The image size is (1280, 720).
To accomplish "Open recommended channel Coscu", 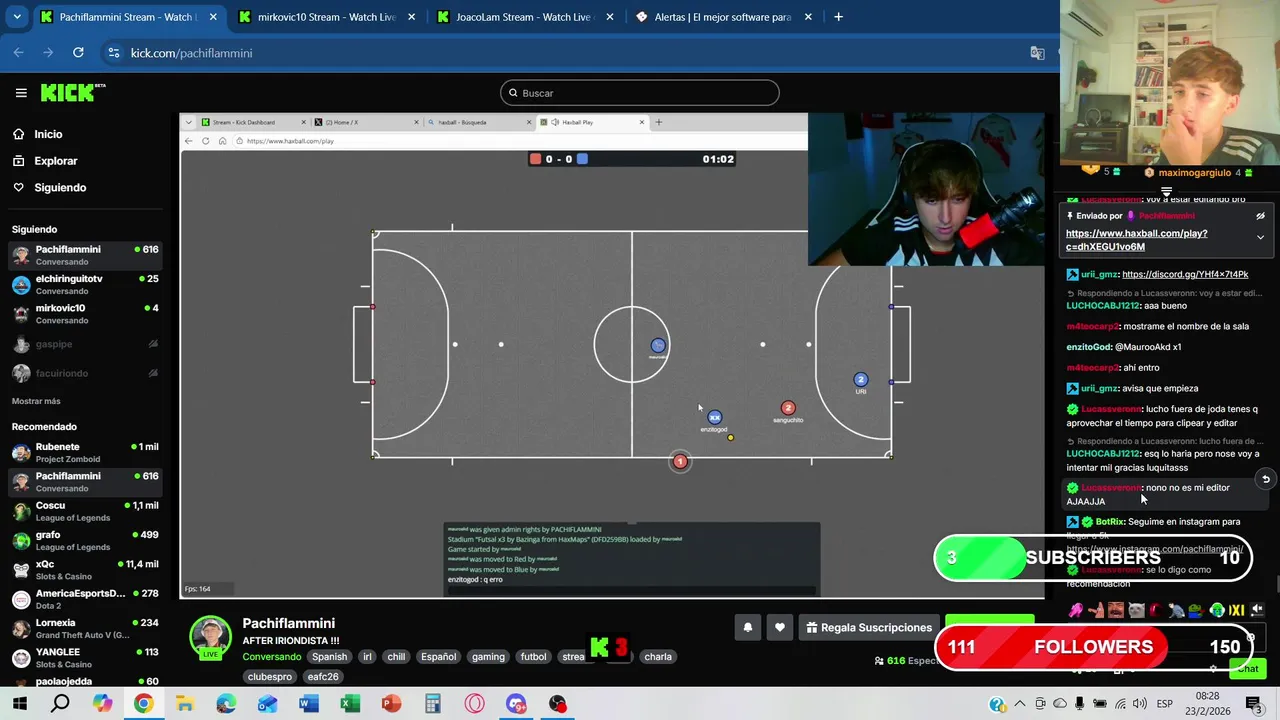I will pos(85,511).
